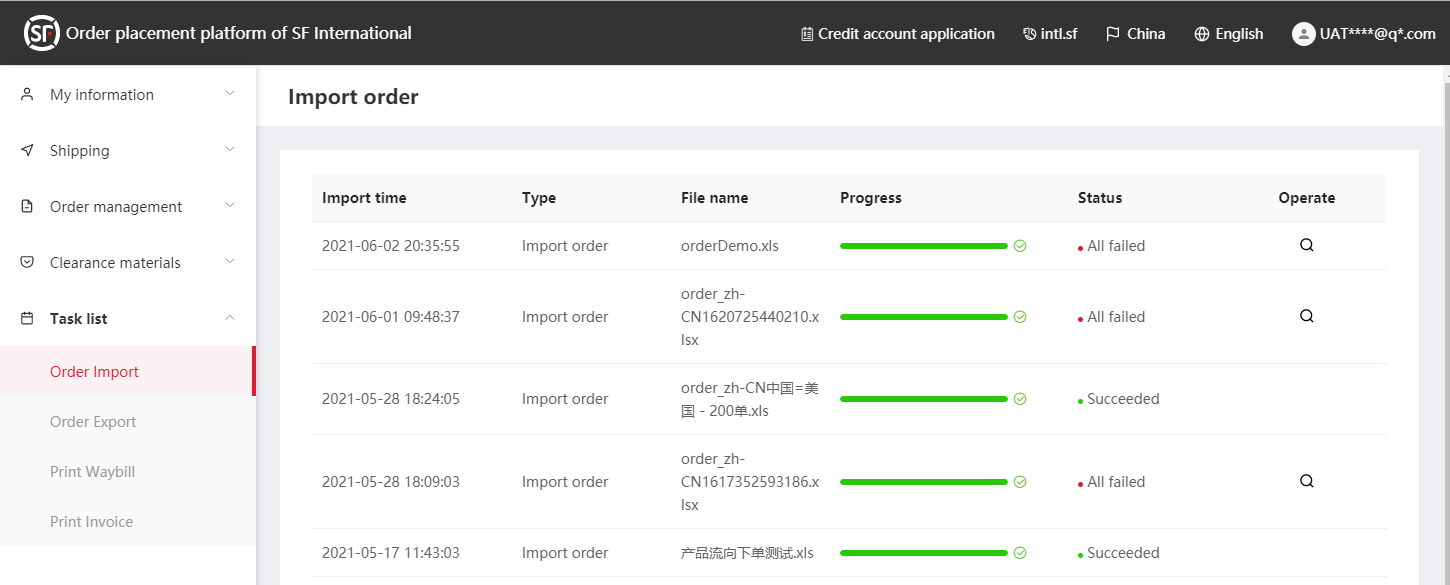The height and width of the screenshot is (585, 1450).
Task: Click the Clearance materials shield icon
Action: tap(28, 263)
